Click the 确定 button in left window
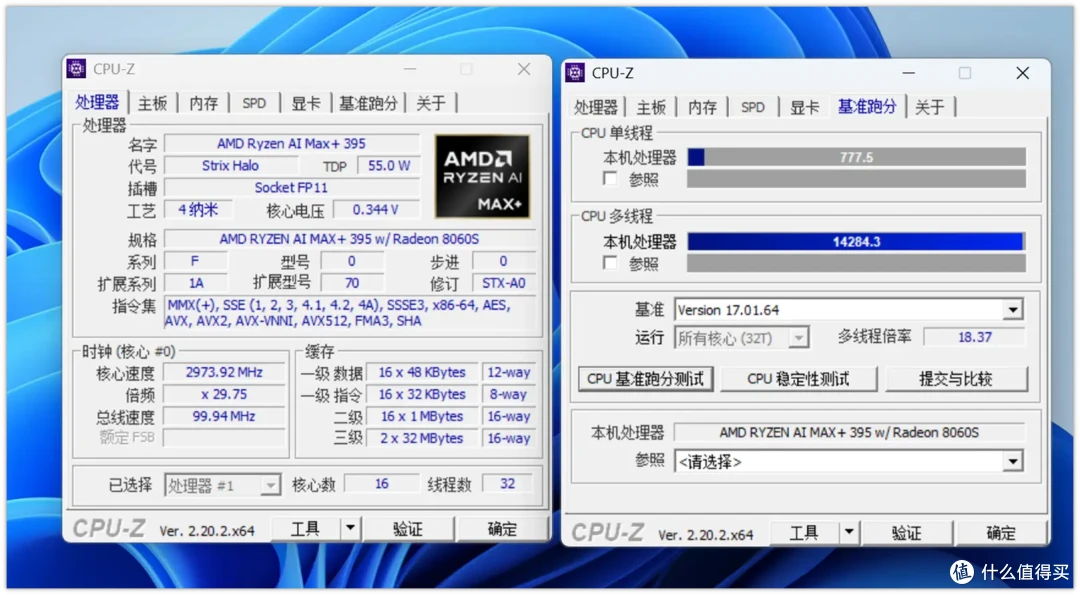Image resolution: width=1080 pixels, height=595 pixels. 502,528
